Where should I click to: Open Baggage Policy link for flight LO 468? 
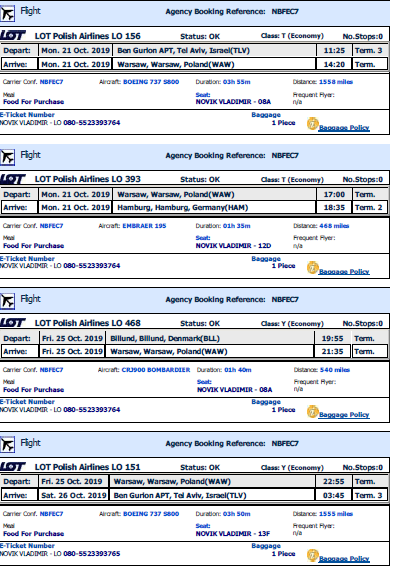point(344,415)
